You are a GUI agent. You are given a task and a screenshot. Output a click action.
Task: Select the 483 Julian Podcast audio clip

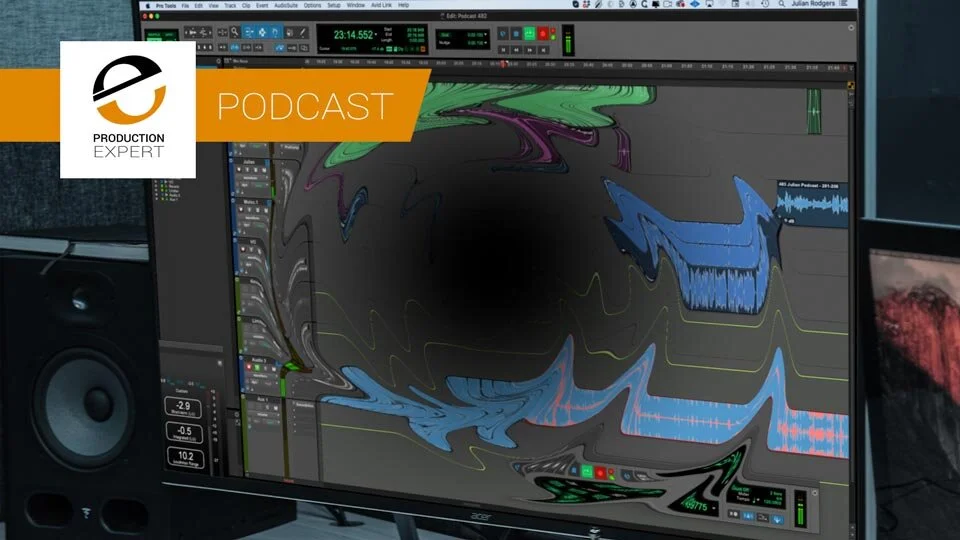813,203
